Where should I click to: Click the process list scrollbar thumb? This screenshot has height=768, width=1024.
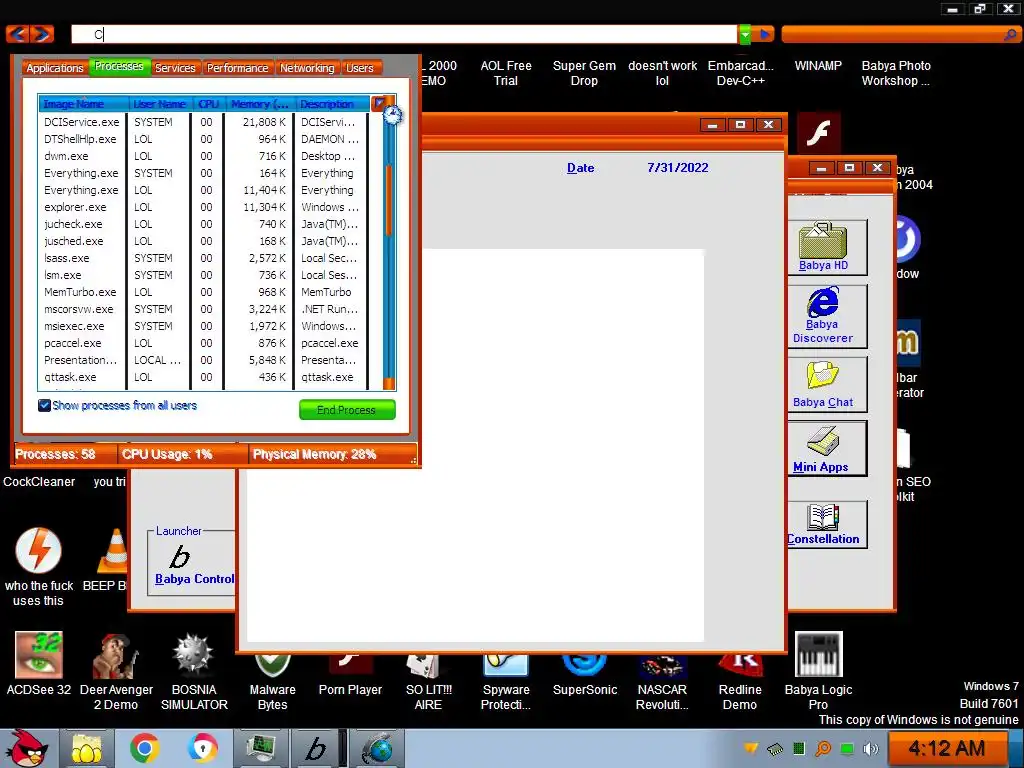click(389, 199)
